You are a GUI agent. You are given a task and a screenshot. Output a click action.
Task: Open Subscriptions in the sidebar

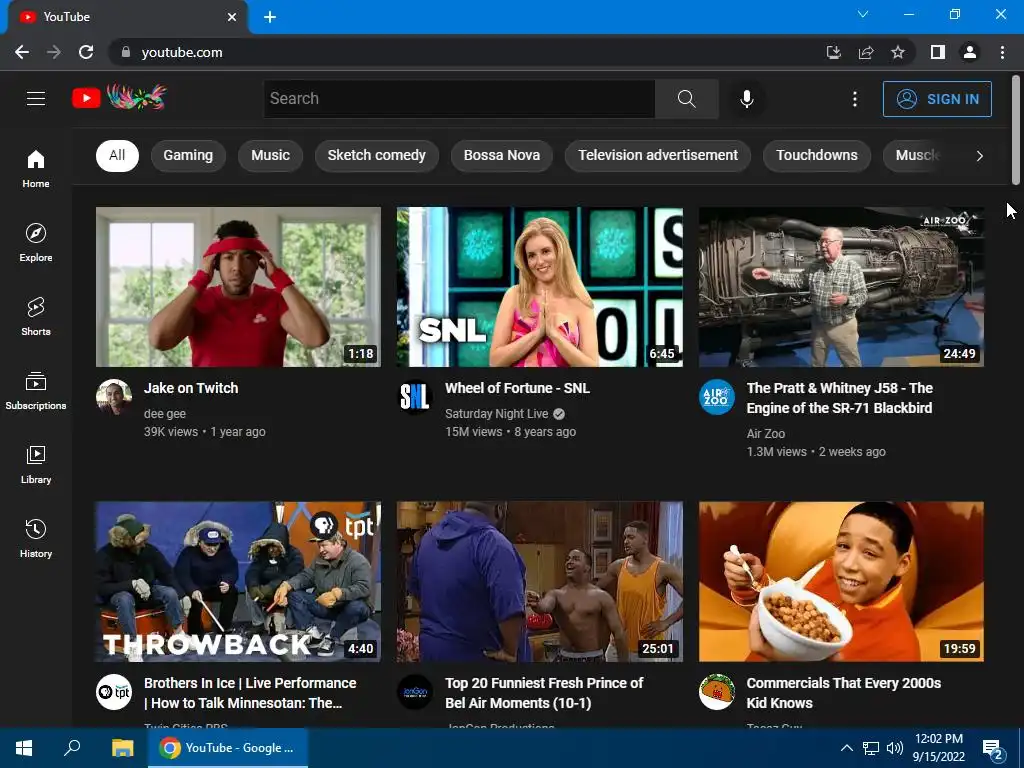(36, 391)
